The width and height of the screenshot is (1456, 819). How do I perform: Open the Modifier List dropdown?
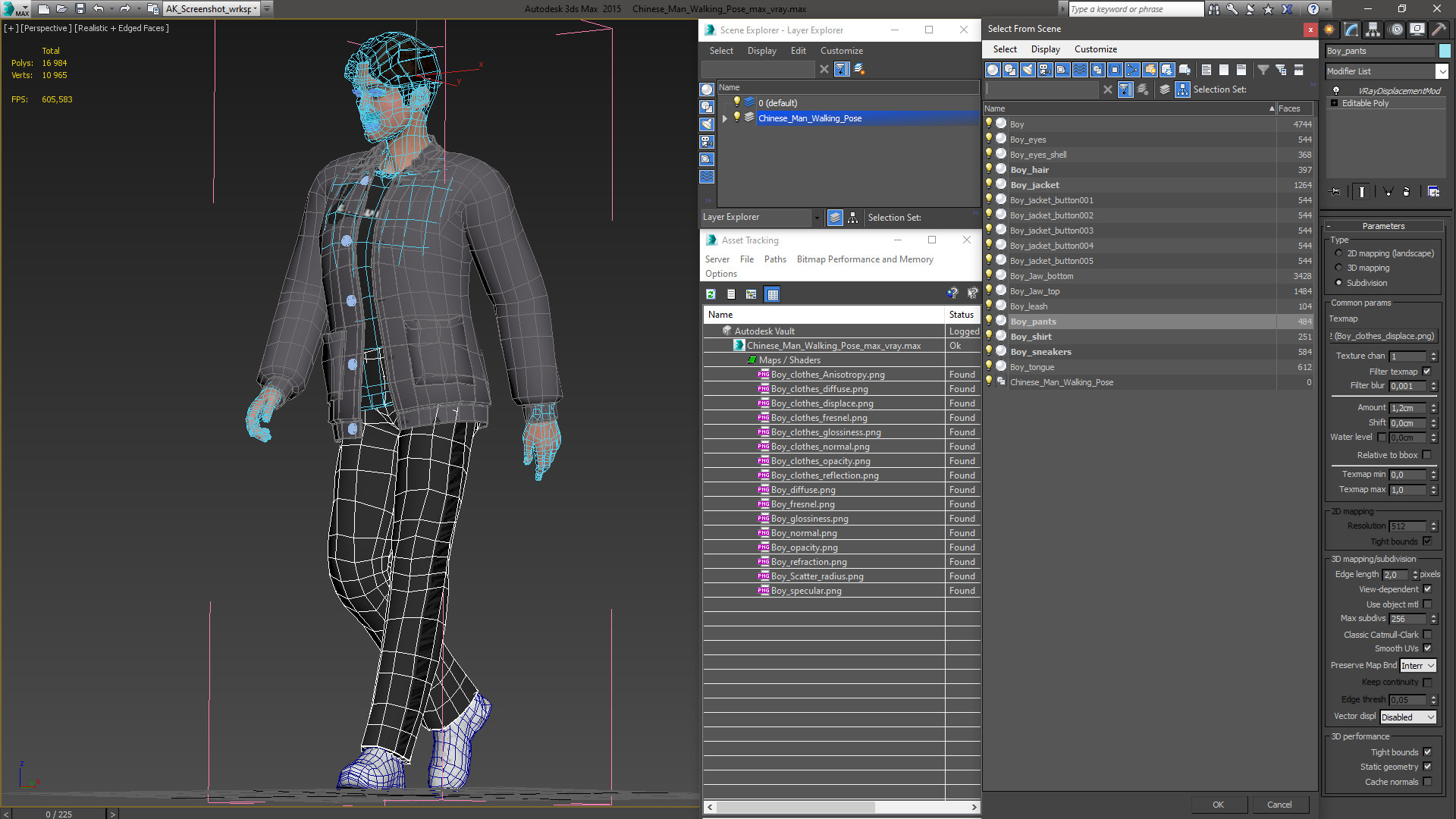[x=1442, y=71]
